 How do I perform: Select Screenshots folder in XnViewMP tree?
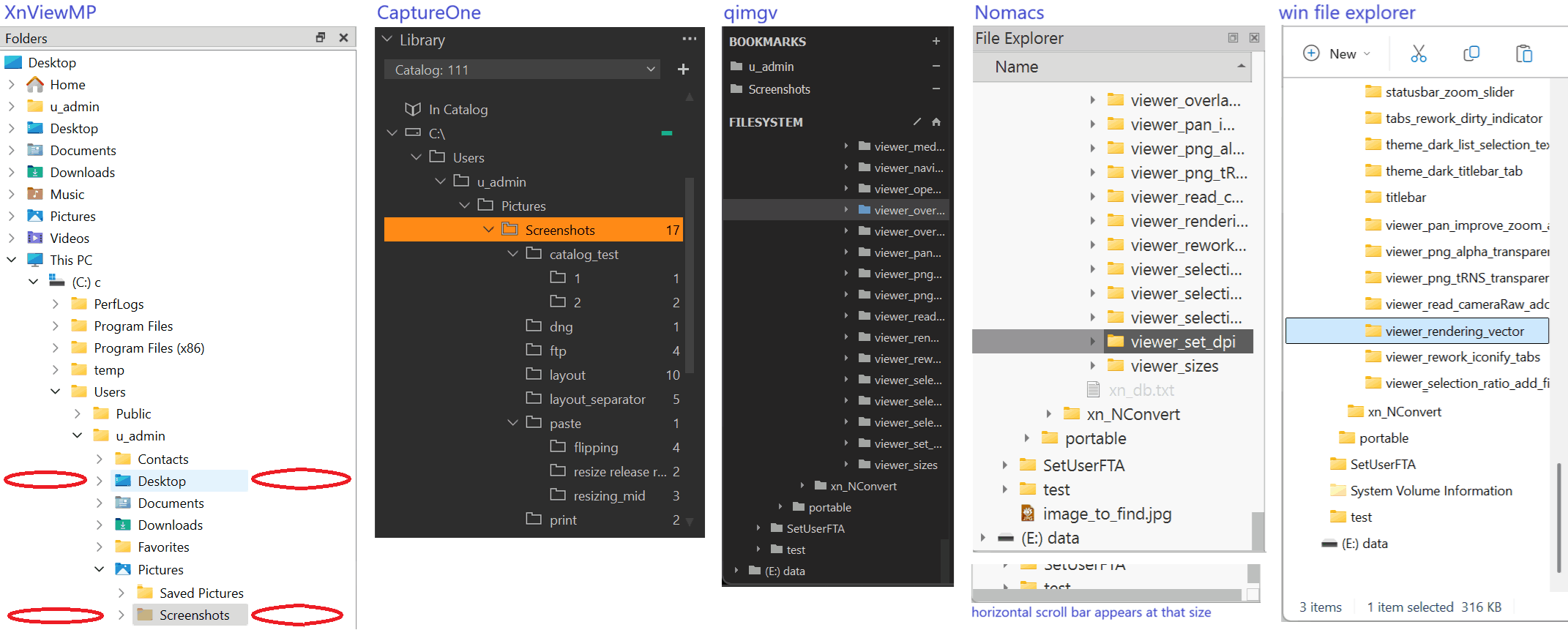tap(194, 615)
